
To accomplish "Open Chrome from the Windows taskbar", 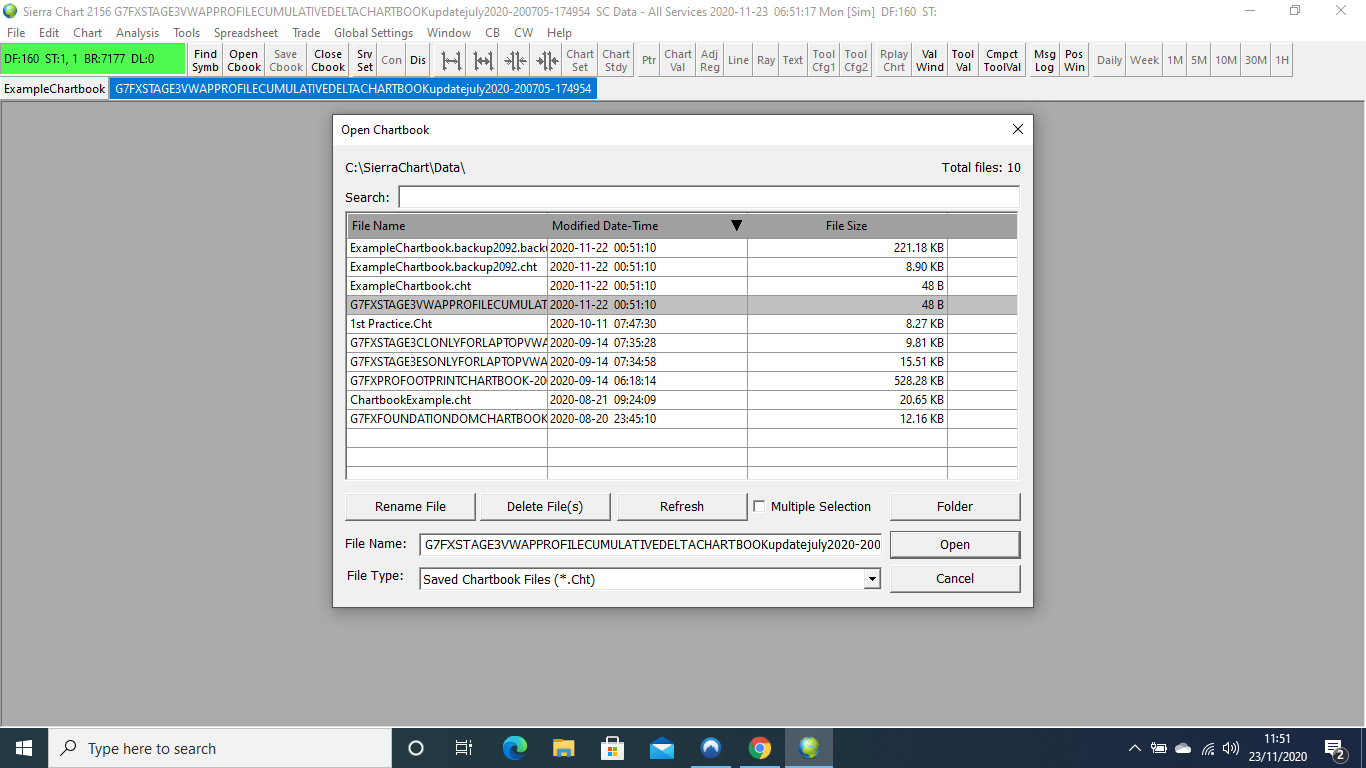I will coord(759,748).
